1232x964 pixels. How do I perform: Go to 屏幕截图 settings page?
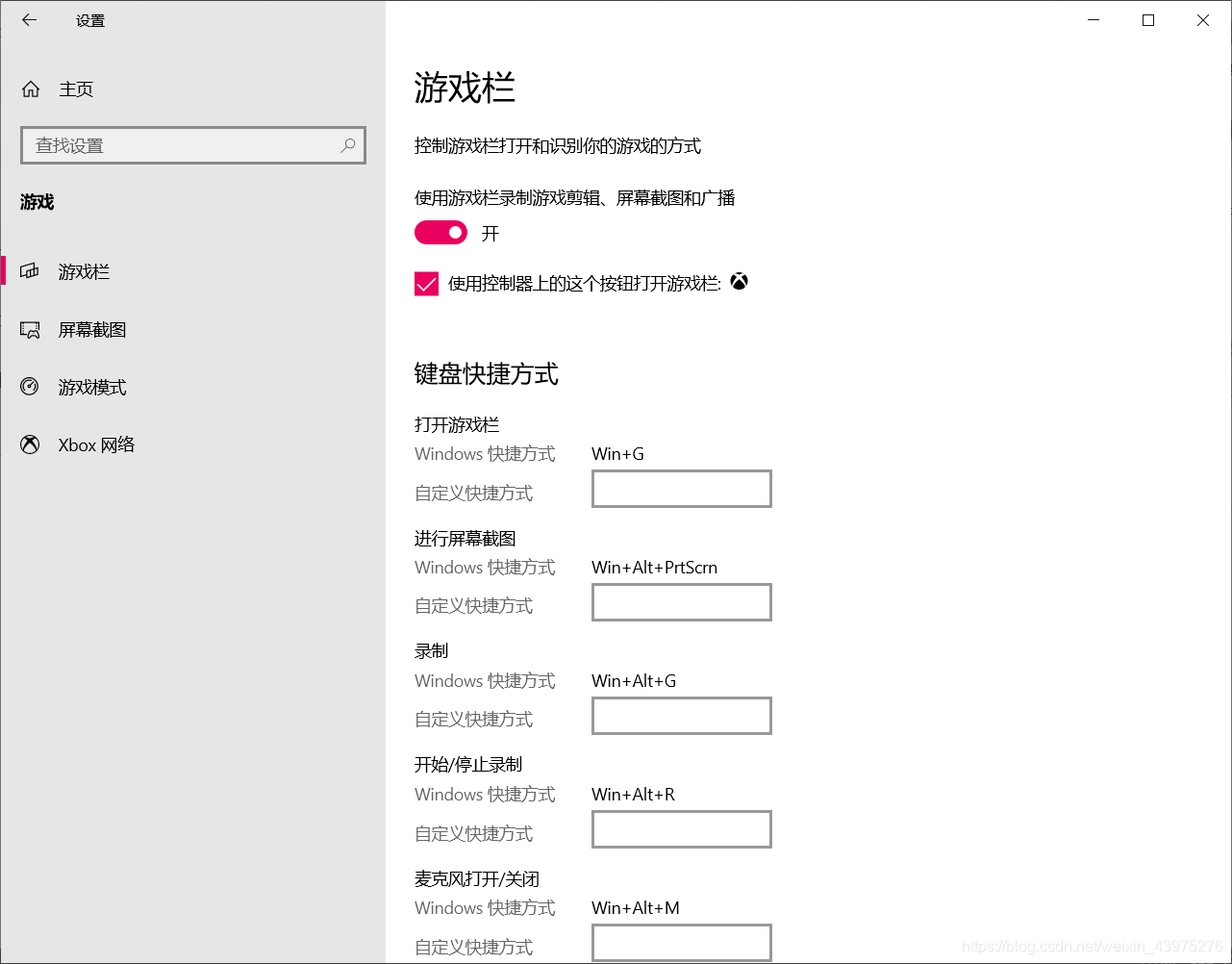click(x=192, y=330)
